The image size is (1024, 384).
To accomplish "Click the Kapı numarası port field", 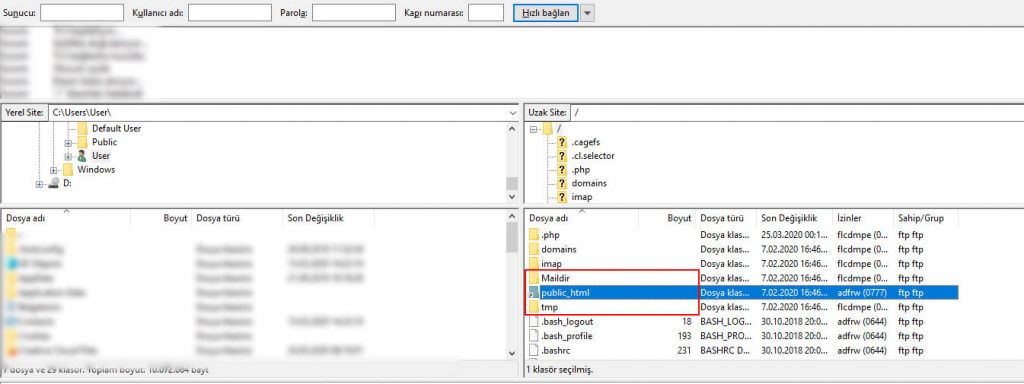I will pyautogui.click(x=487, y=12).
